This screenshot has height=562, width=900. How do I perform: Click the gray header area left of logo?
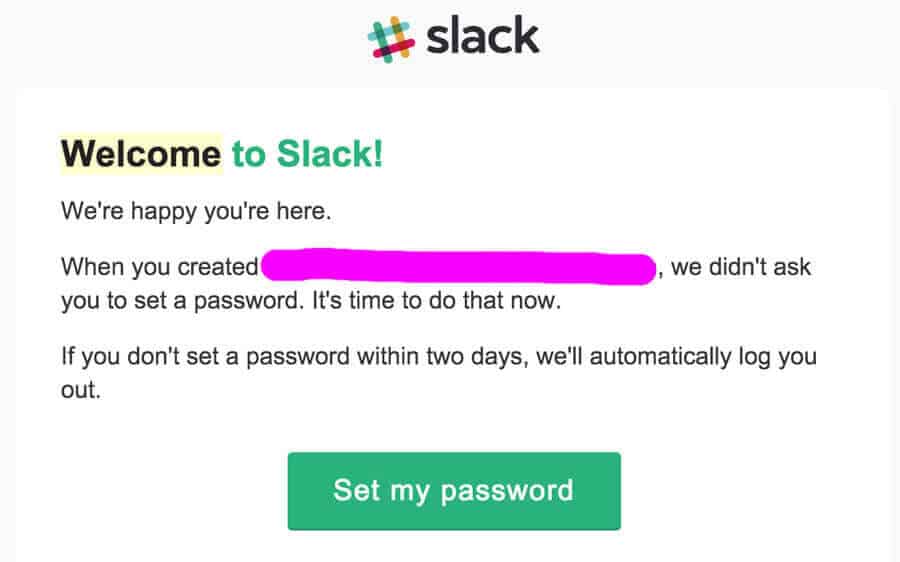click(x=184, y=40)
